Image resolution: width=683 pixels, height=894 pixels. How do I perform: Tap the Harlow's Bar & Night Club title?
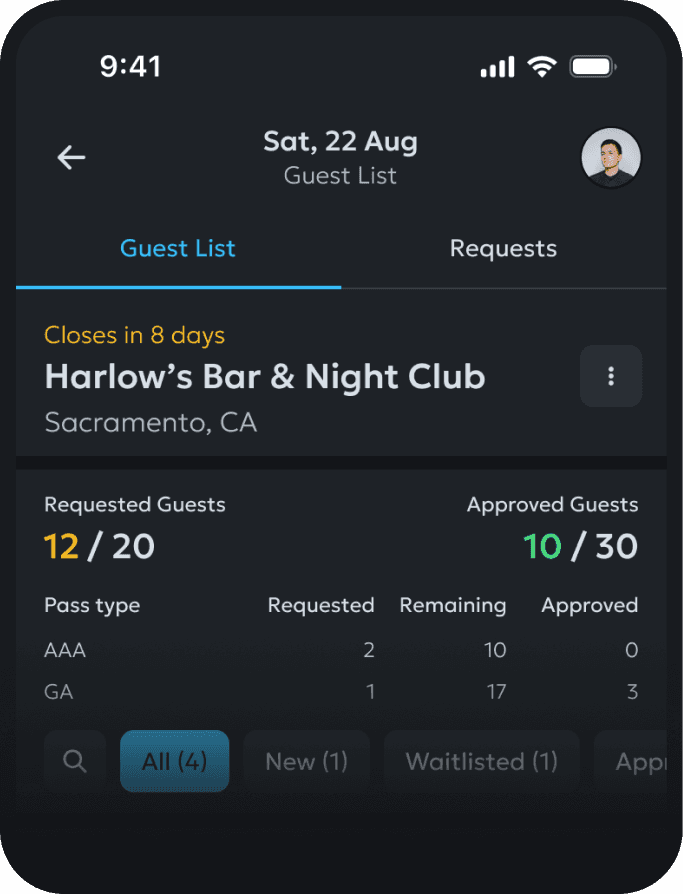[265, 377]
